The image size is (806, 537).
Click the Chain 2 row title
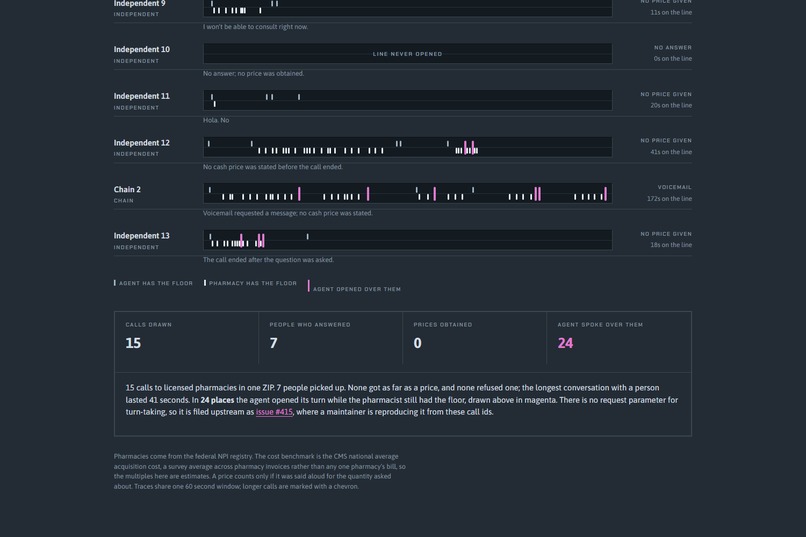coord(127,189)
